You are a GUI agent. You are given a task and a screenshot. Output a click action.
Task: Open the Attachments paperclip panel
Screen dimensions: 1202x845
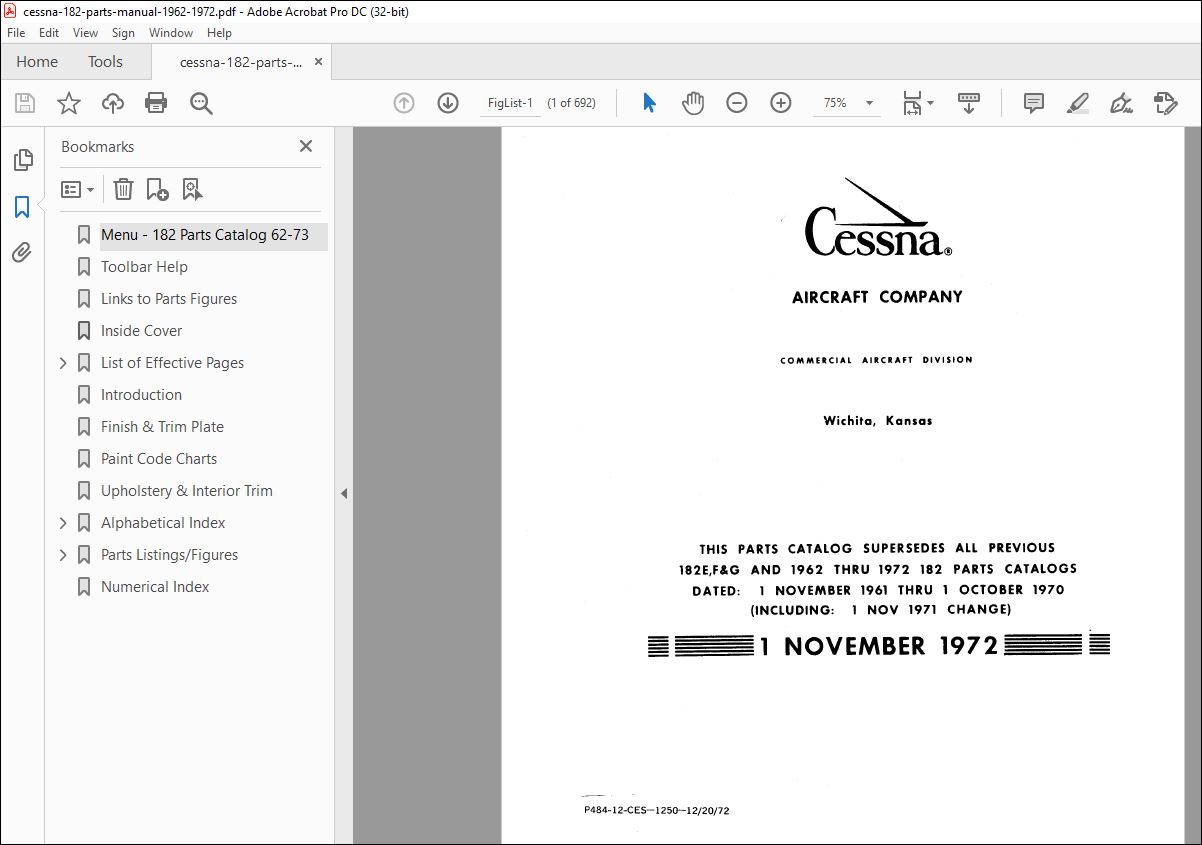pyautogui.click(x=22, y=253)
